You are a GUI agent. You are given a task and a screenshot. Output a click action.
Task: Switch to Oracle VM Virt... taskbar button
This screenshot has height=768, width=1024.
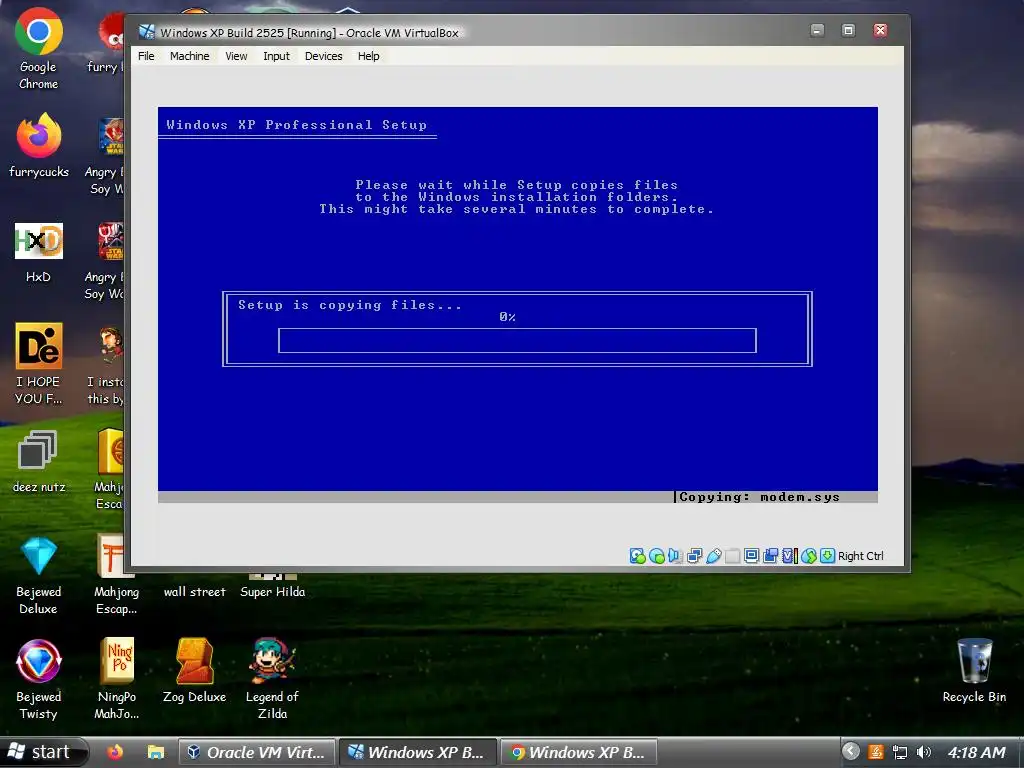257,752
